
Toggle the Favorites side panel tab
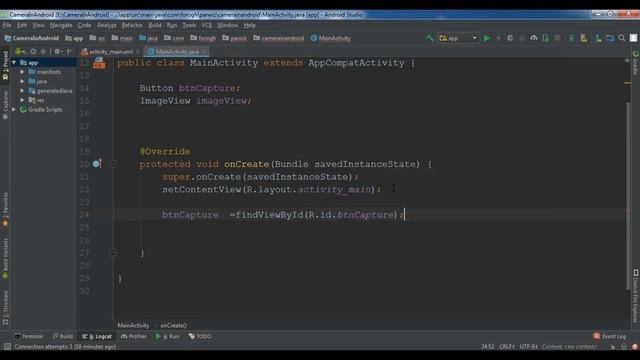(x=5, y=210)
